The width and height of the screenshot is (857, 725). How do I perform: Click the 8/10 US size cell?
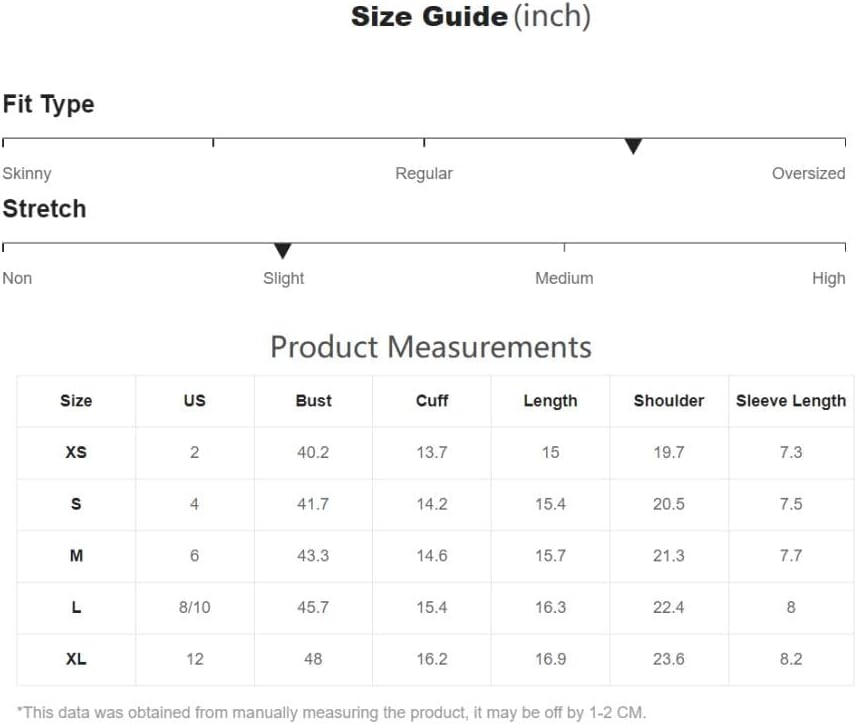(195, 607)
